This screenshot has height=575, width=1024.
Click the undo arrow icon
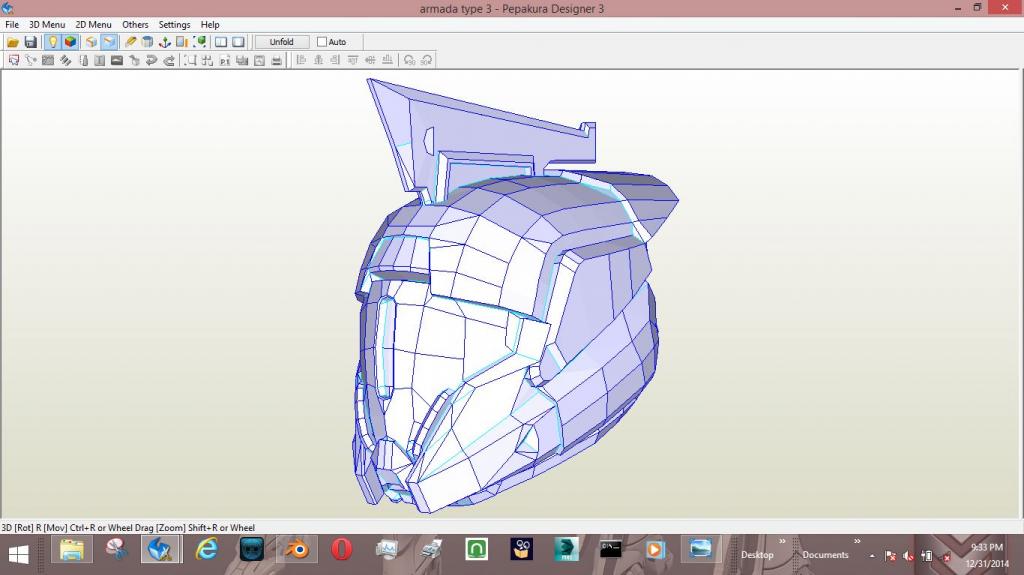click(151, 60)
